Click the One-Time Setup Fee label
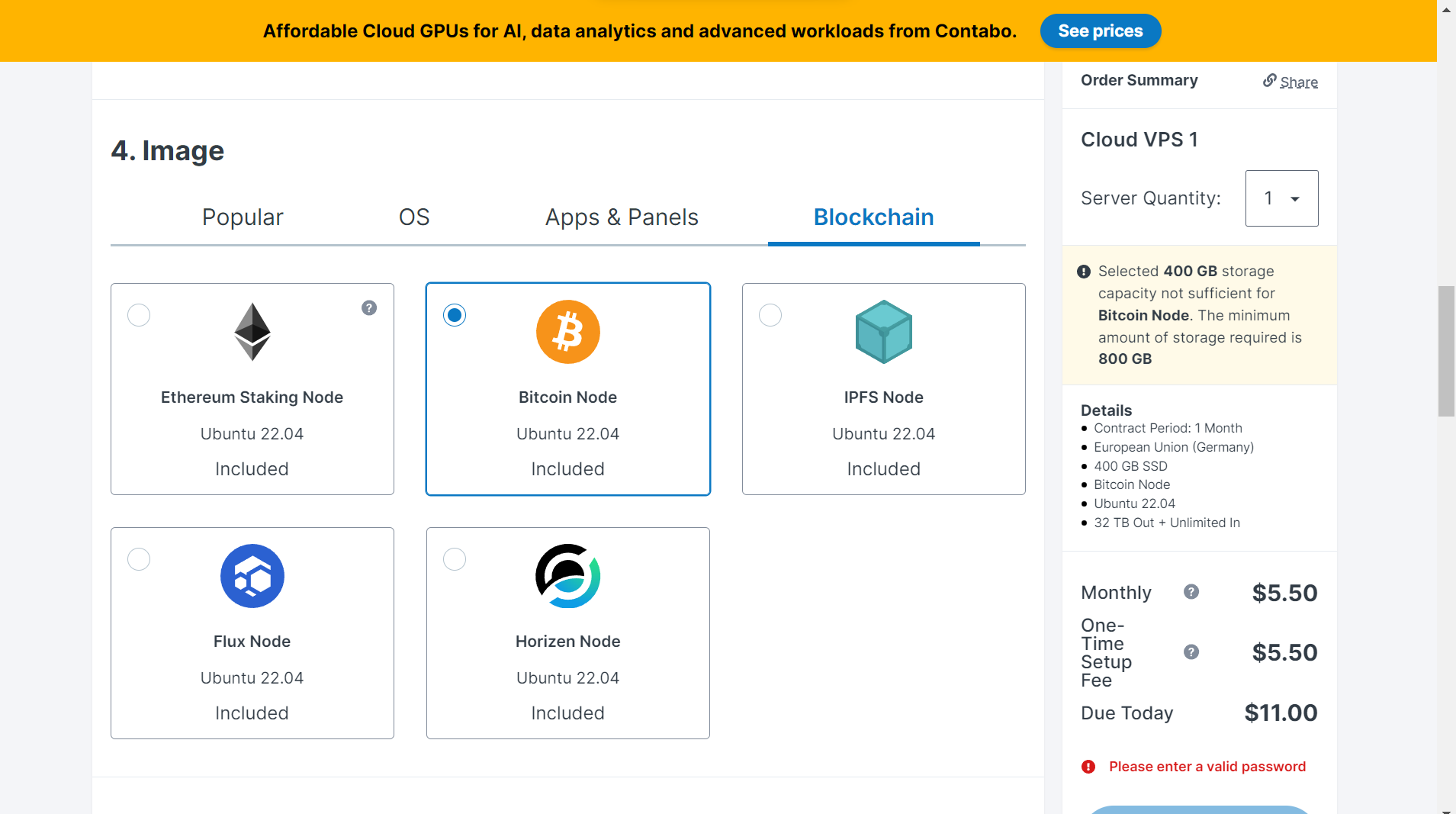Viewport: 1456px width, 814px height. [x=1107, y=653]
